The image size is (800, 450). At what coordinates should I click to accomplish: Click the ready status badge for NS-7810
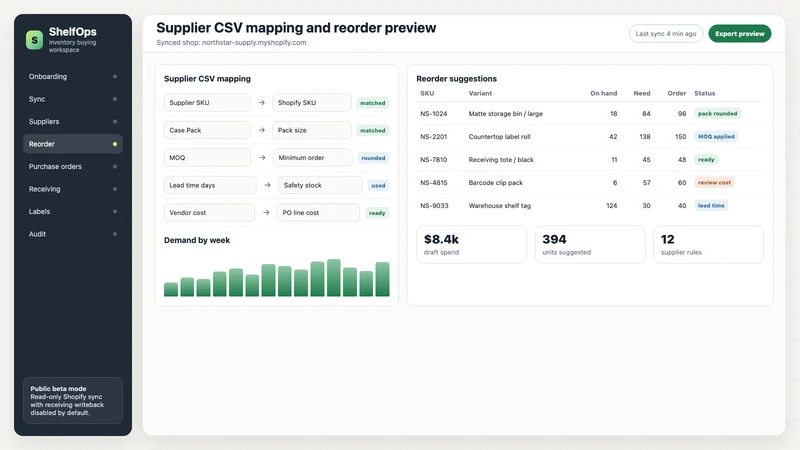tap(706, 160)
